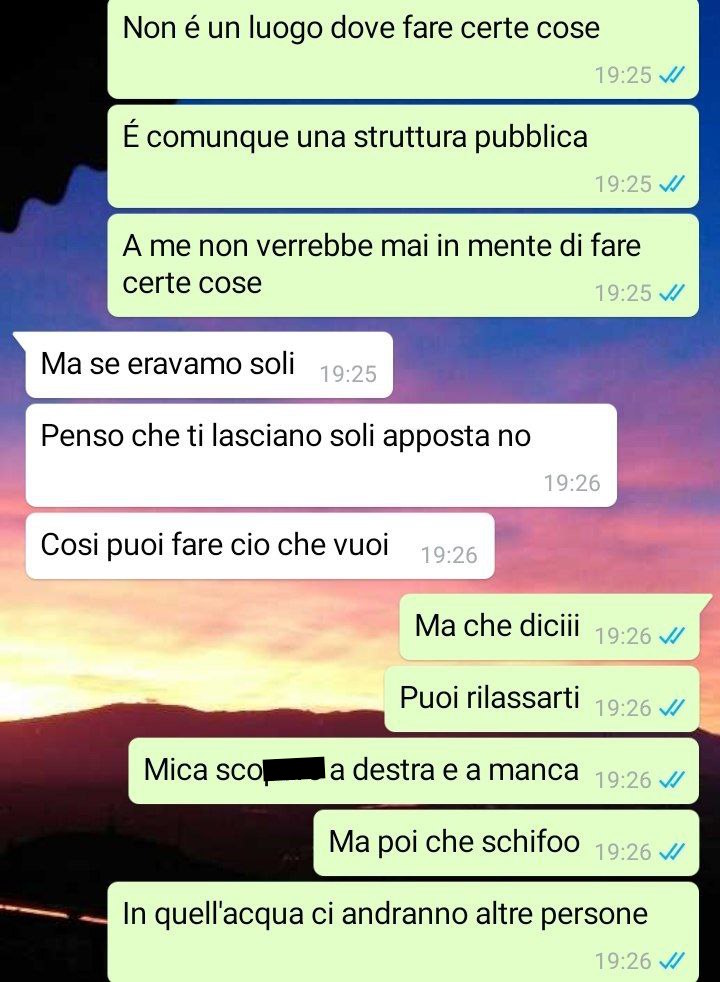Tap the read checkmarks on 'É comunque una struttura pubblica'

click(x=672, y=184)
